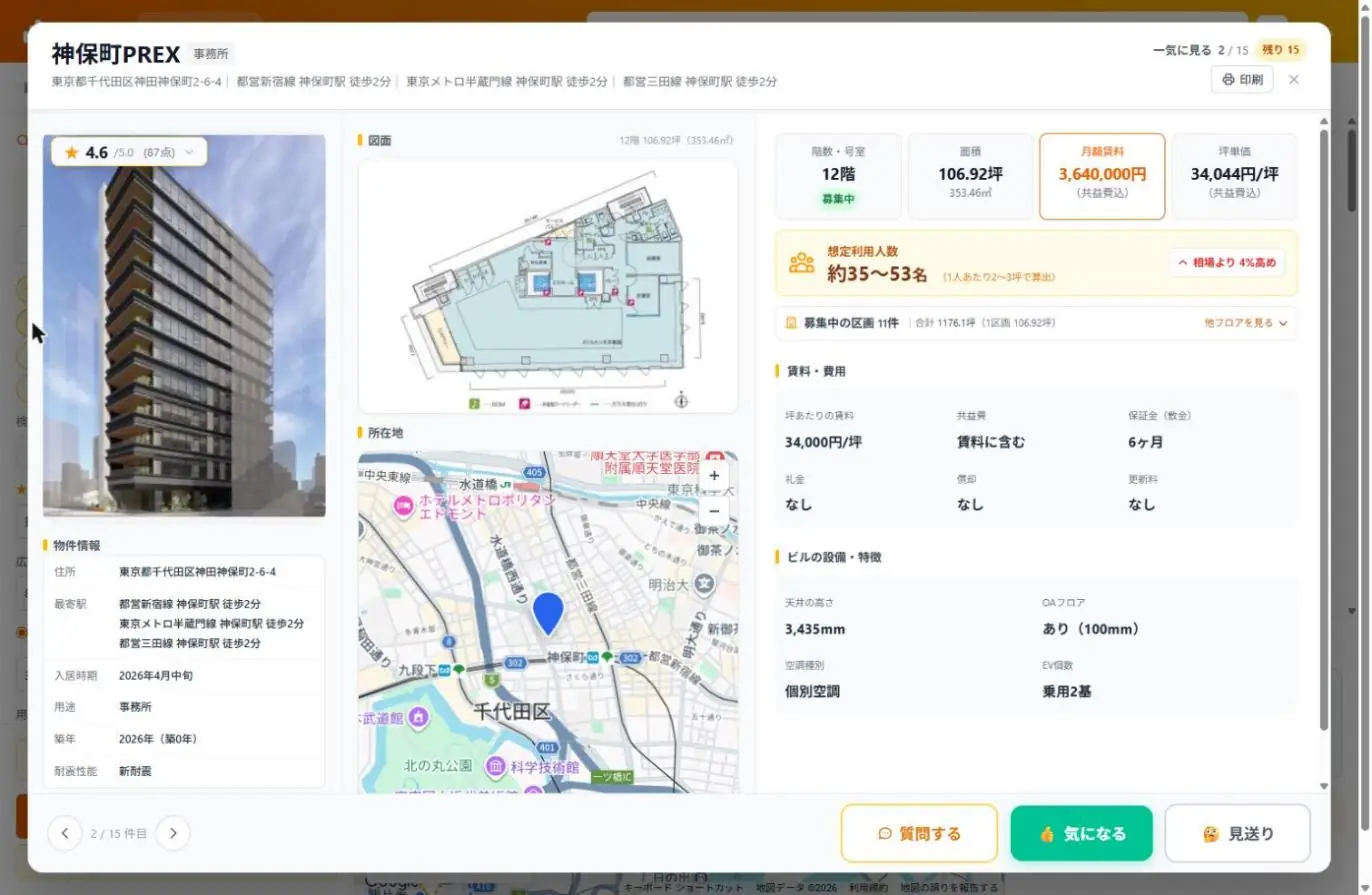Zoom out on the location map

point(713,511)
